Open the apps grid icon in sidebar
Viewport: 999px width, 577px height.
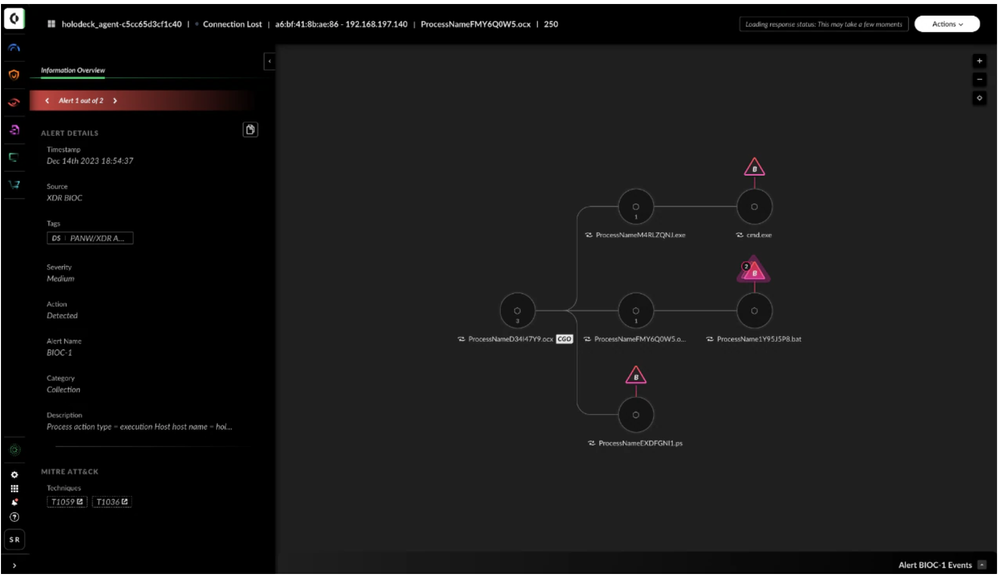[14, 488]
